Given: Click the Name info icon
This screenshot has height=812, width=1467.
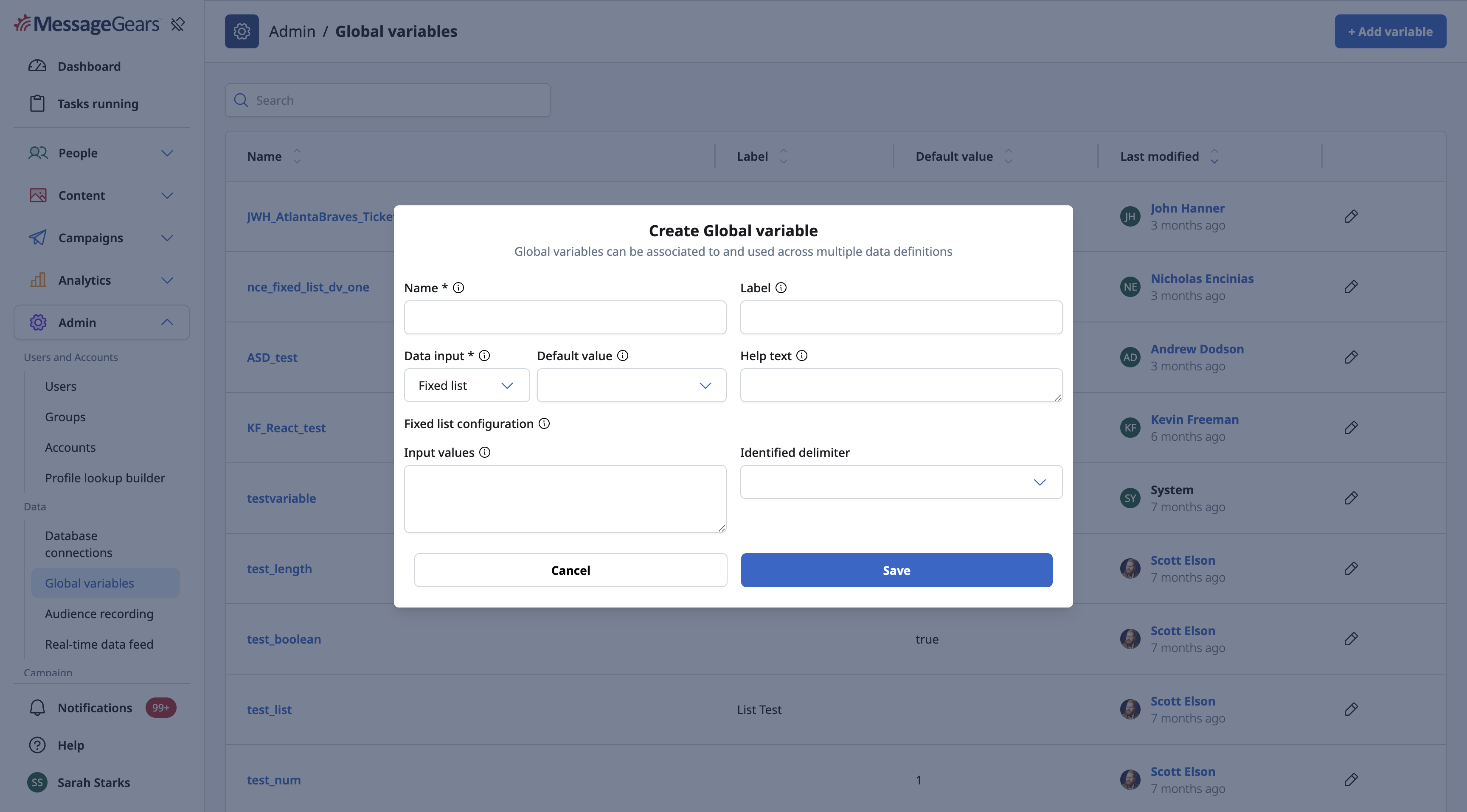Looking at the screenshot, I should (458, 288).
